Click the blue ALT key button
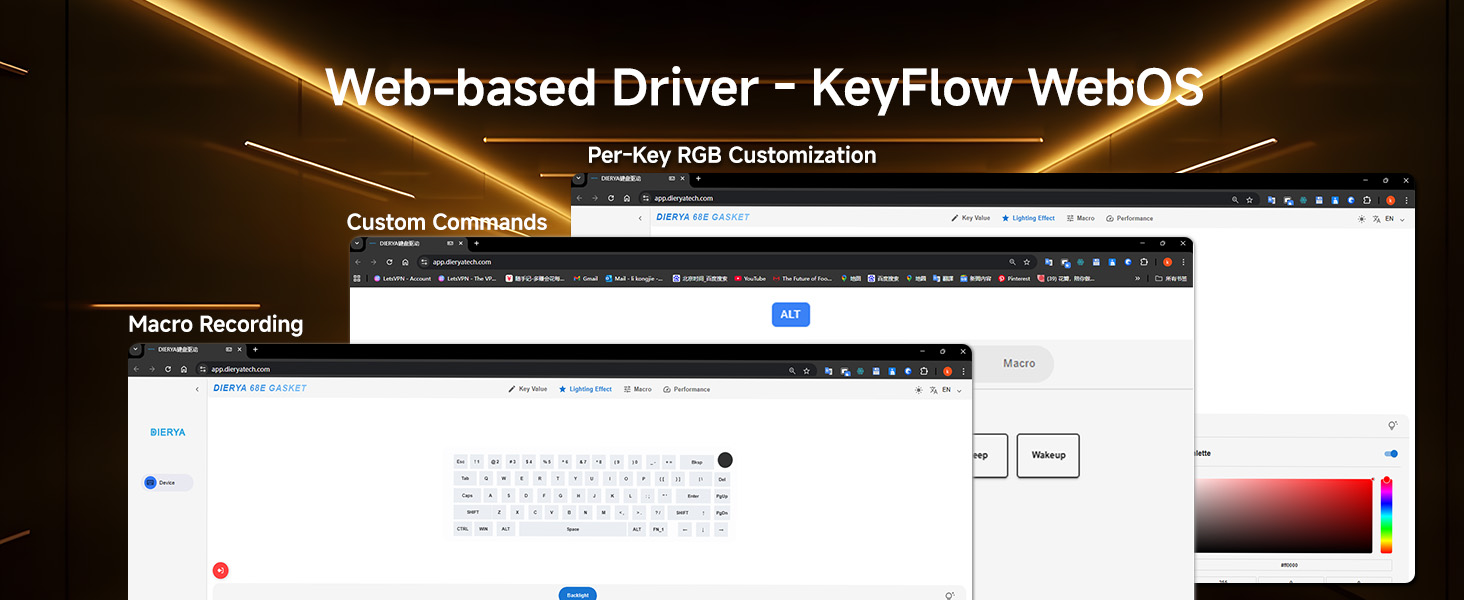This screenshot has height=600, width=1464. 790,314
